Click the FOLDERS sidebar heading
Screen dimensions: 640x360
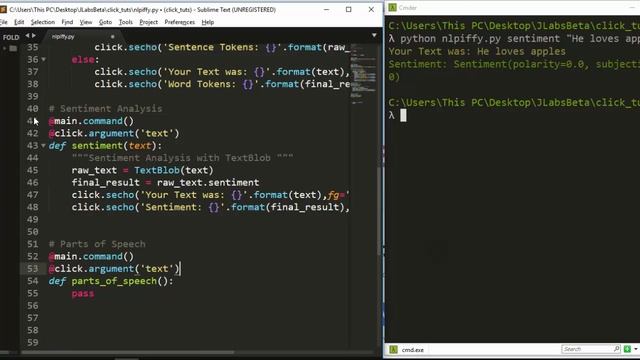11,37
